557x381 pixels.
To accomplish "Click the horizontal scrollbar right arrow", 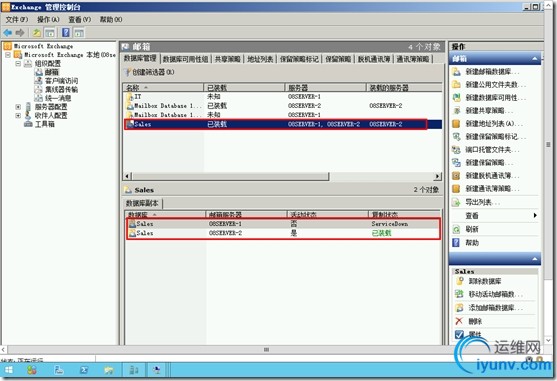I will coord(438,176).
